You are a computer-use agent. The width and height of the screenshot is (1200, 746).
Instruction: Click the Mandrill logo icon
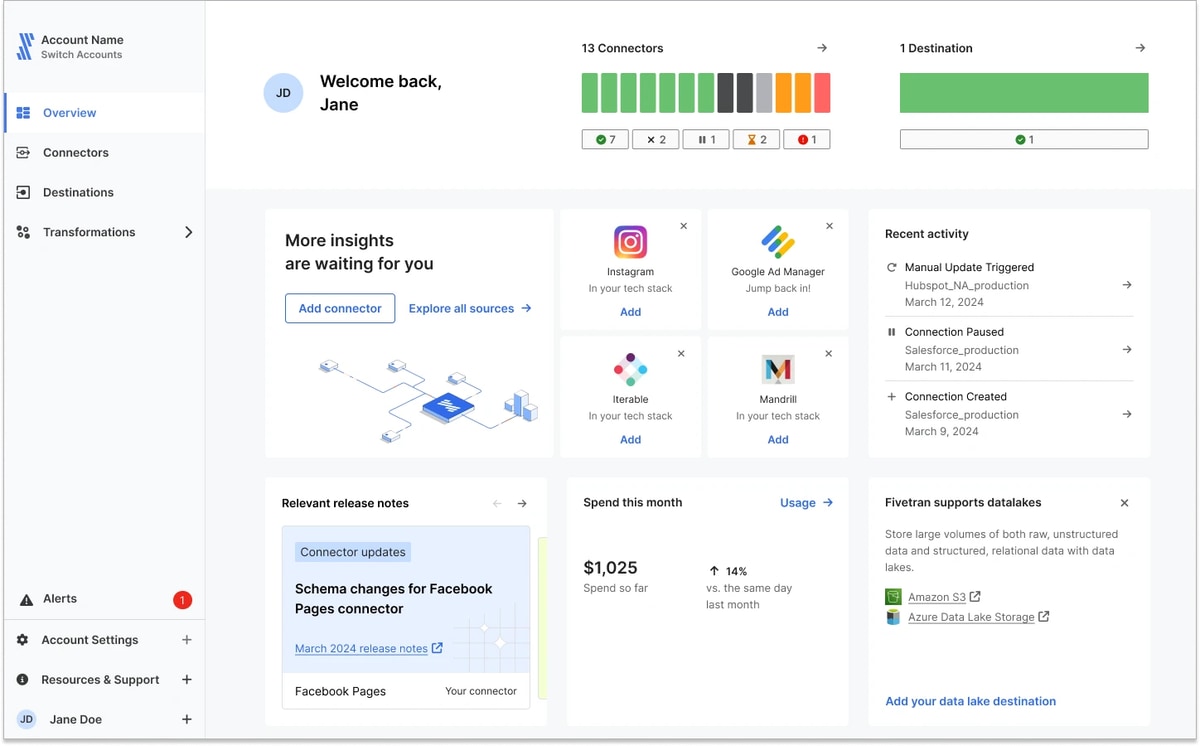click(778, 370)
